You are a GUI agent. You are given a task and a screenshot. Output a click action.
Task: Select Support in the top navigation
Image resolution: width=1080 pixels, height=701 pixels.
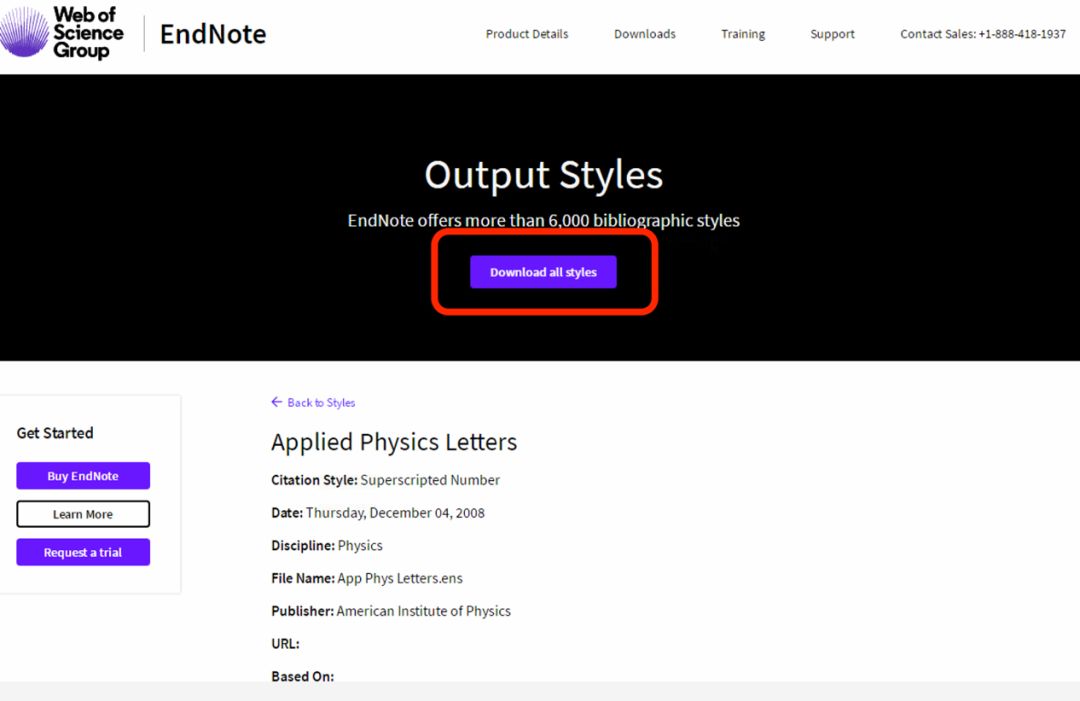[832, 34]
